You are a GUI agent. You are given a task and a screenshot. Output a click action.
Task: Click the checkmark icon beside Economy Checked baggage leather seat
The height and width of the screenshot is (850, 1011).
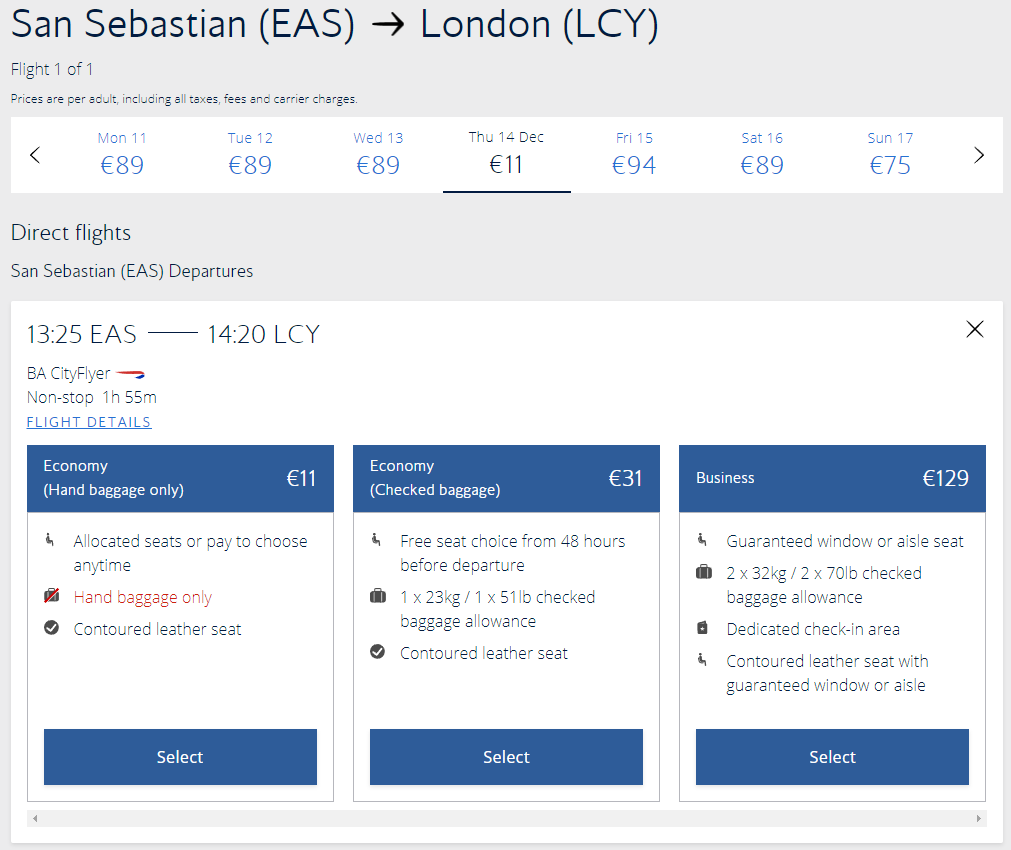click(x=378, y=652)
